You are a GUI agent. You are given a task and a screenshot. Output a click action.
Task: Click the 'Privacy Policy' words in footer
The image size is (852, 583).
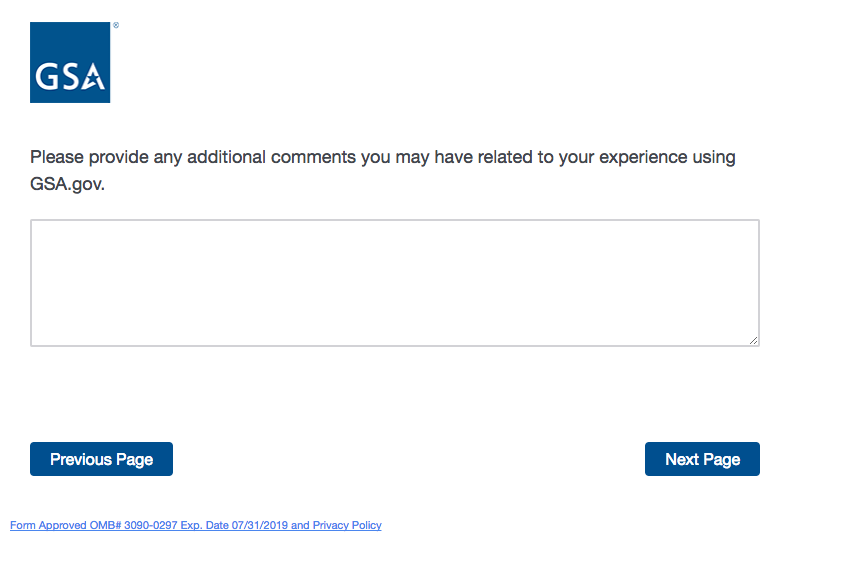click(347, 525)
